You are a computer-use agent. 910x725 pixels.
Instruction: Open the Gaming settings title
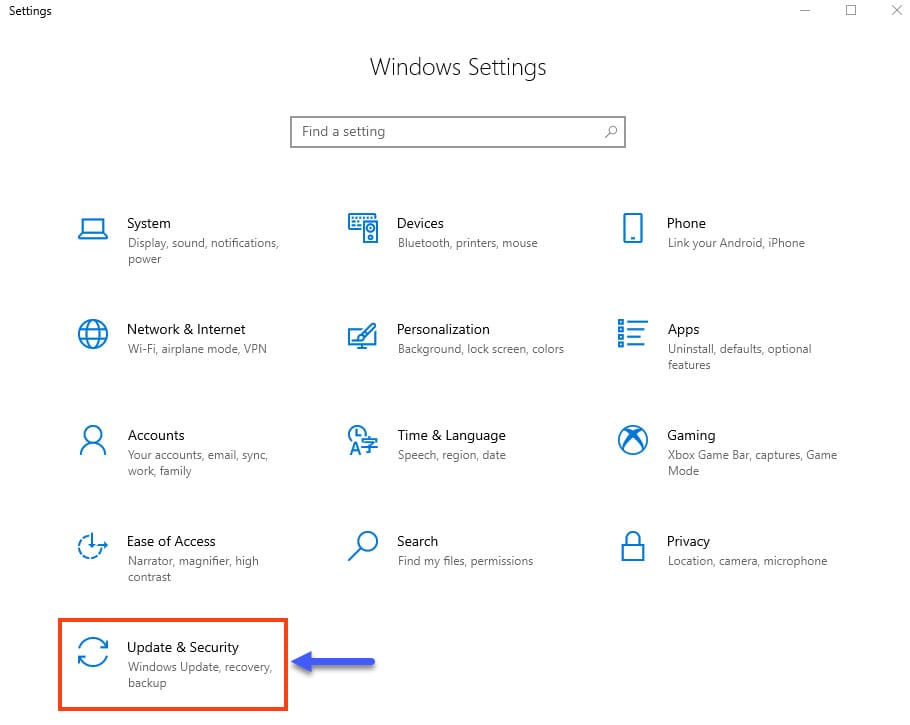[x=691, y=436]
